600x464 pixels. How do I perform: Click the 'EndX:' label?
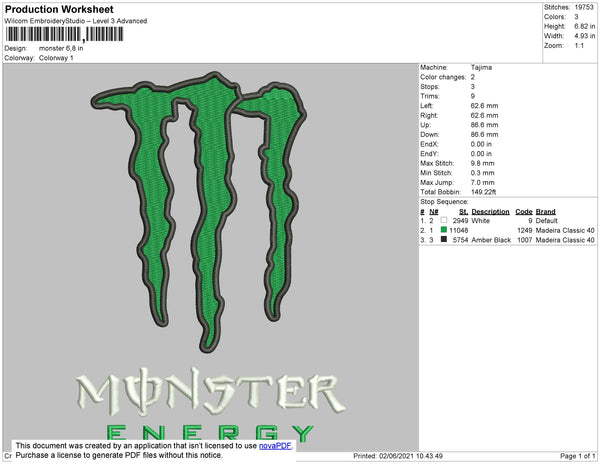point(429,144)
